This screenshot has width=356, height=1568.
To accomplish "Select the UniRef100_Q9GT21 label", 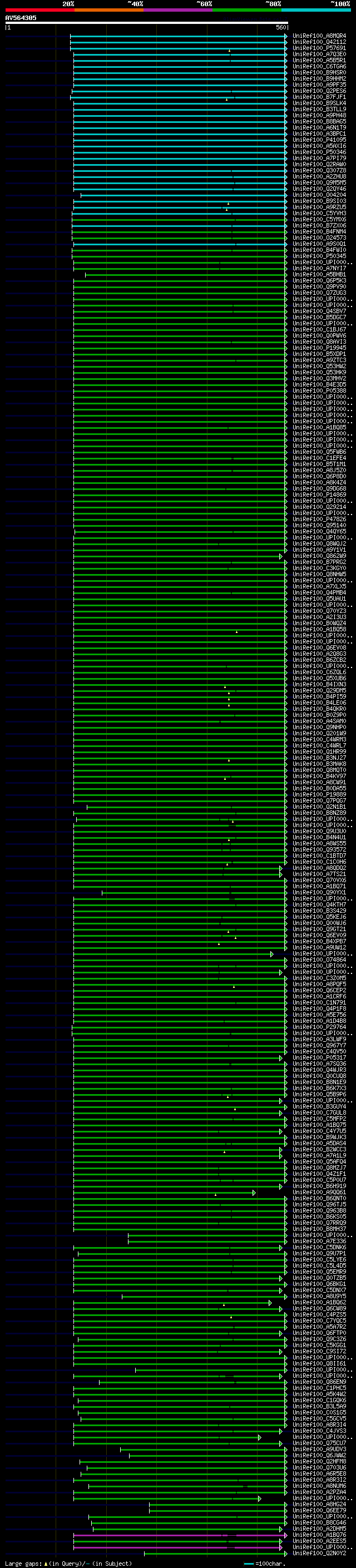I will [x=319, y=929].
